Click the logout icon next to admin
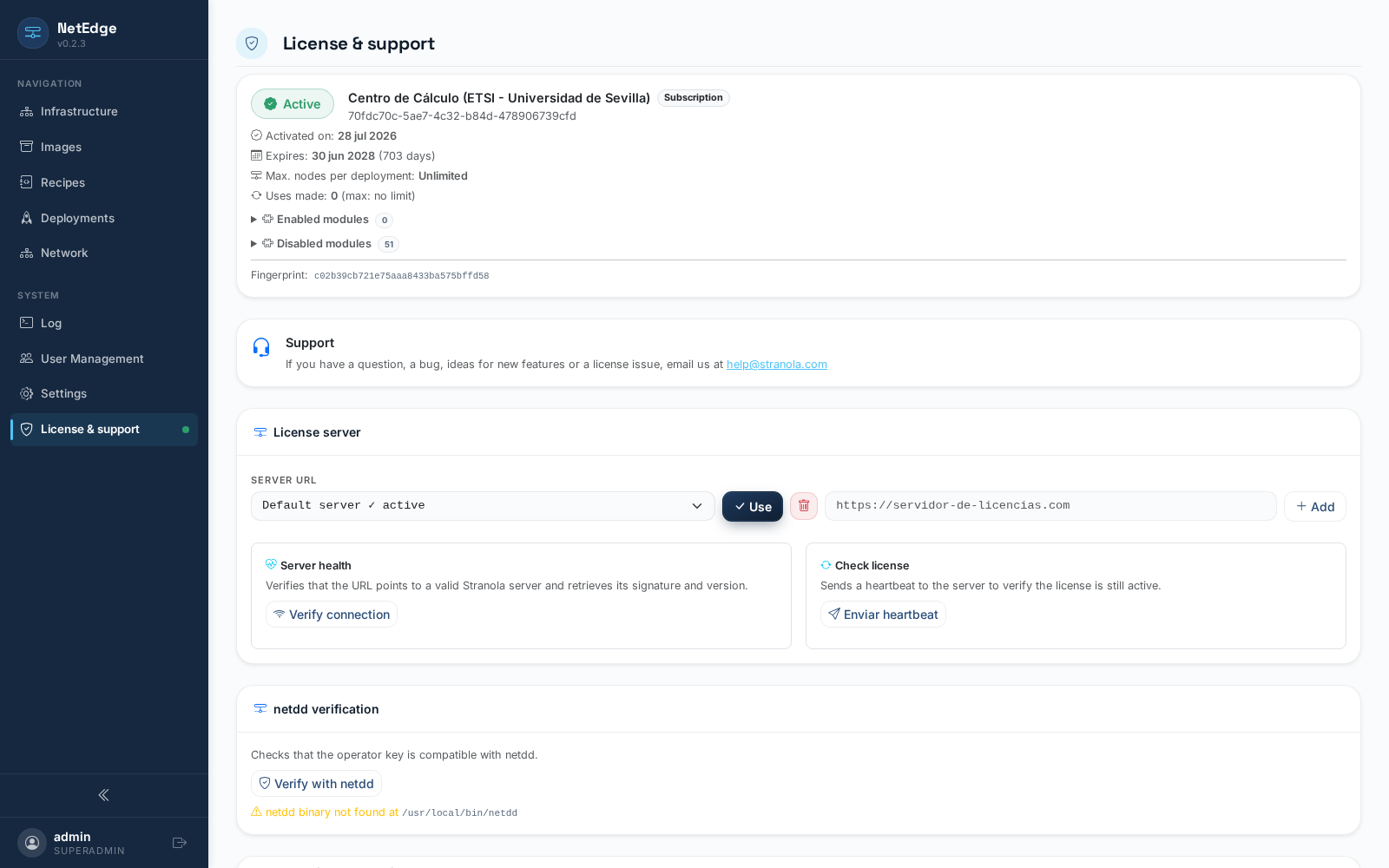1389x868 pixels. point(180,843)
